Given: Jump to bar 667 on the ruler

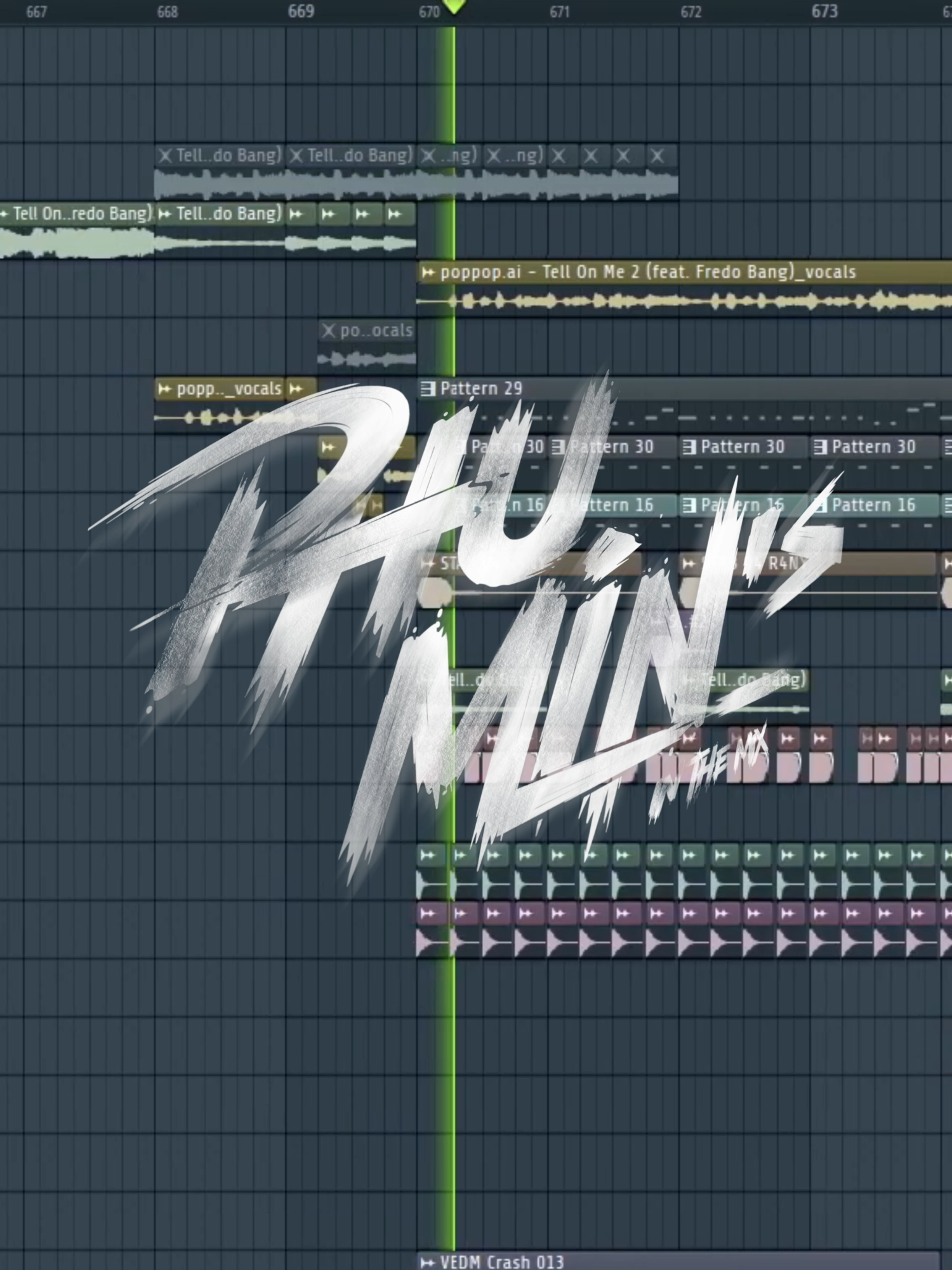Looking at the screenshot, I should click(x=37, y=12).
